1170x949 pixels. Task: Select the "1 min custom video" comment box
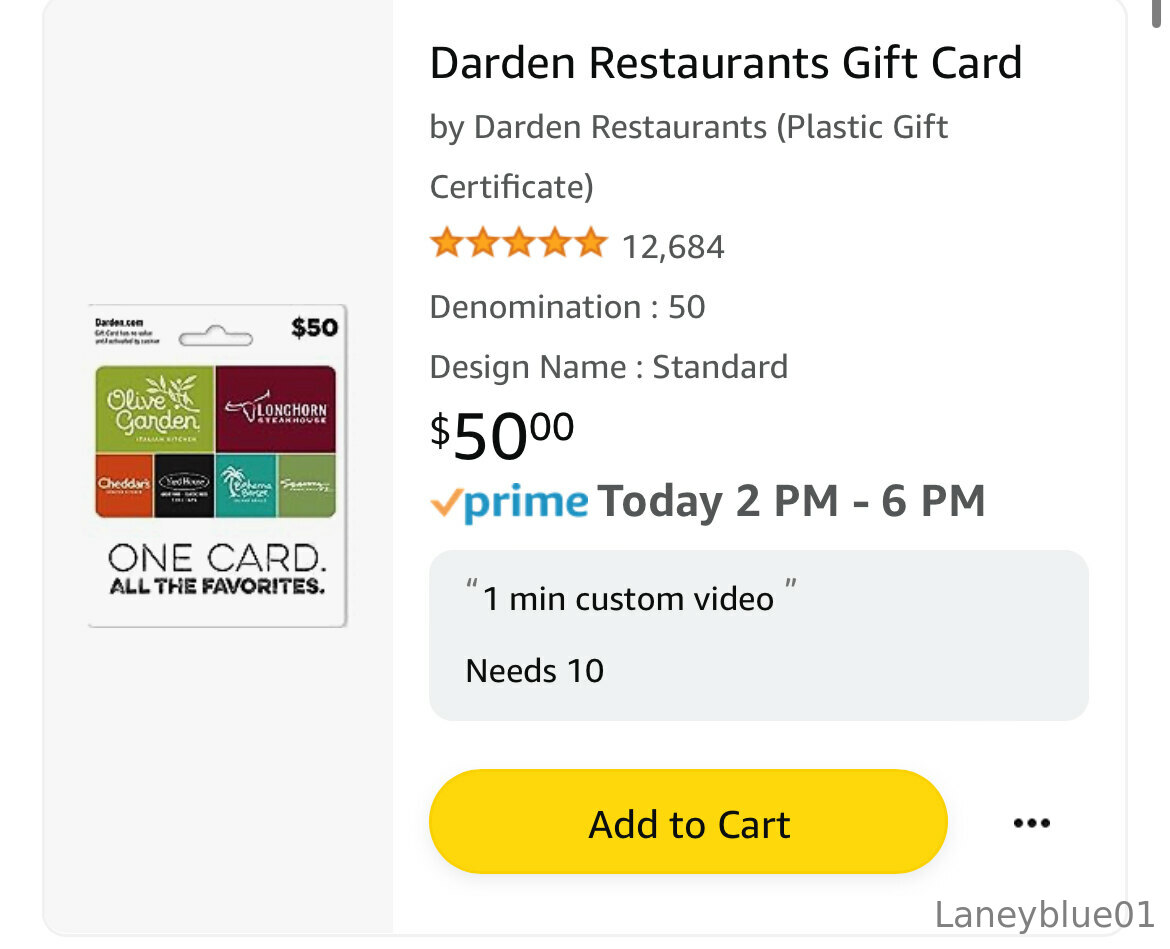pyautogui.click(x=759, y=636)
